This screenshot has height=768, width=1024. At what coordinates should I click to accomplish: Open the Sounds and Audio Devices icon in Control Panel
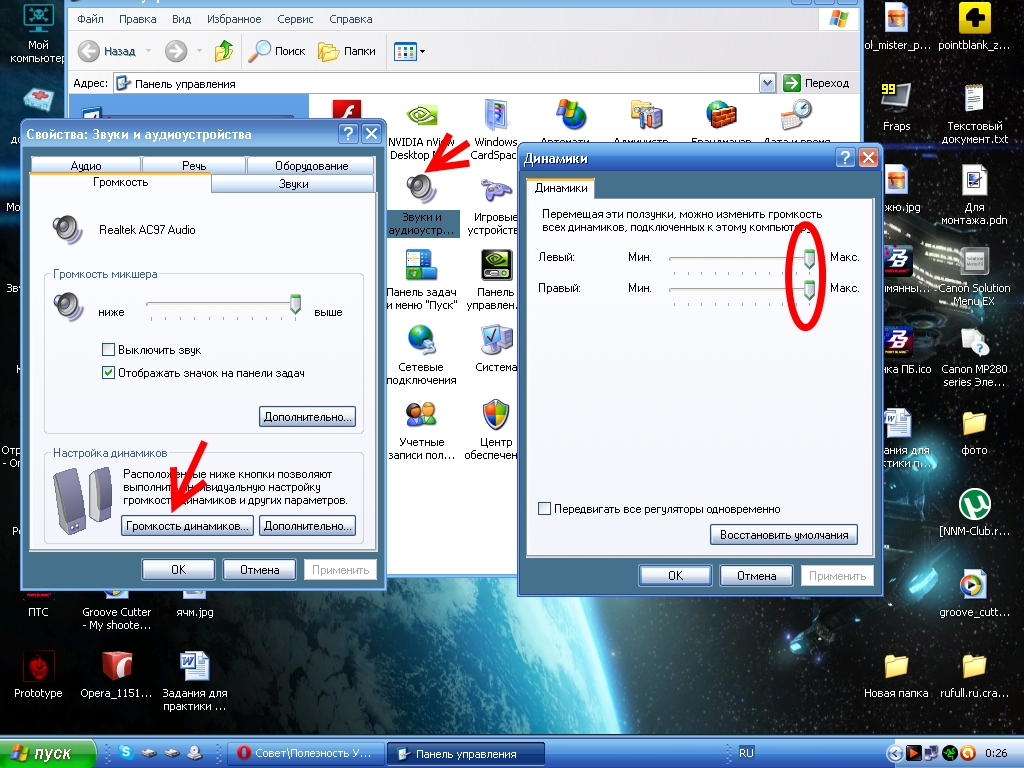[x=422, y=204]
